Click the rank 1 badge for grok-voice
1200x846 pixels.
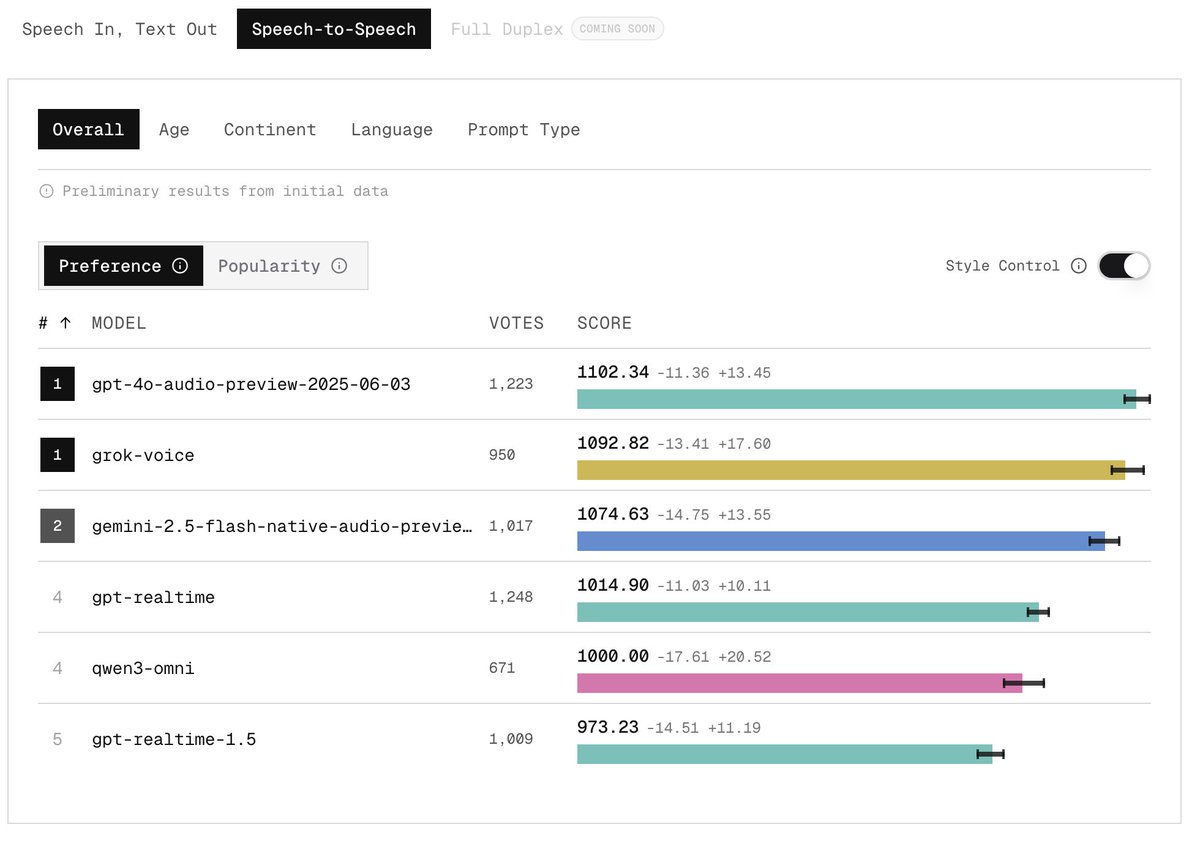point(57,455)
